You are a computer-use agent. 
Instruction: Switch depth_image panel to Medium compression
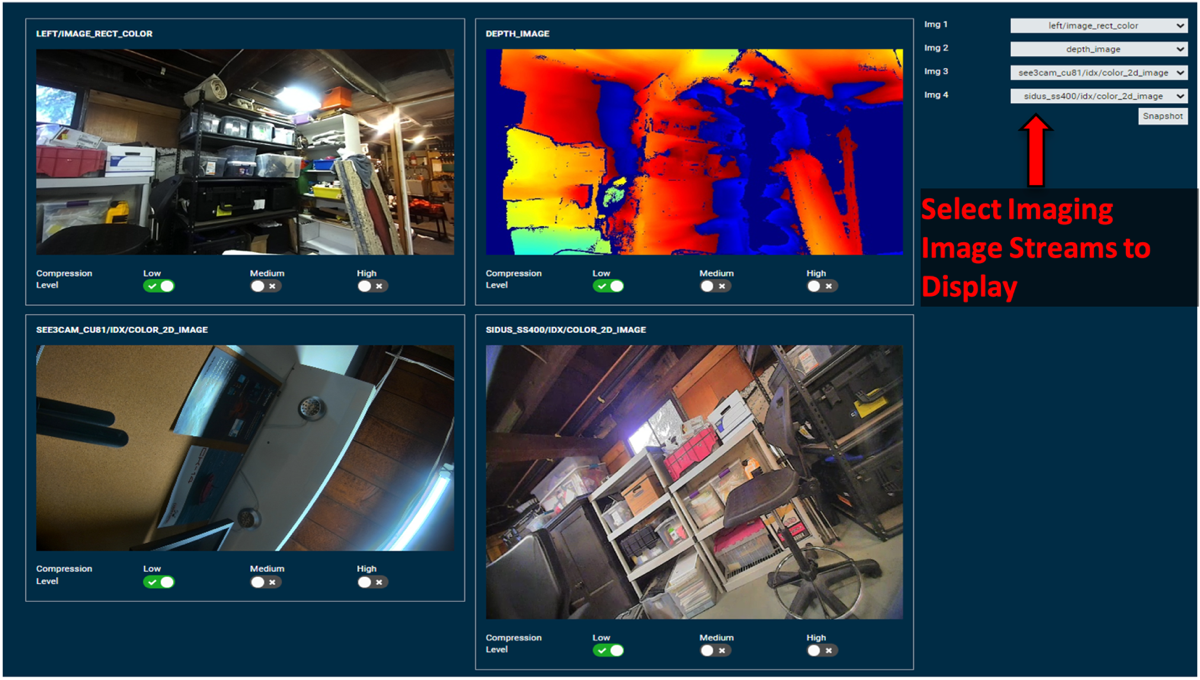pos(716,286)
